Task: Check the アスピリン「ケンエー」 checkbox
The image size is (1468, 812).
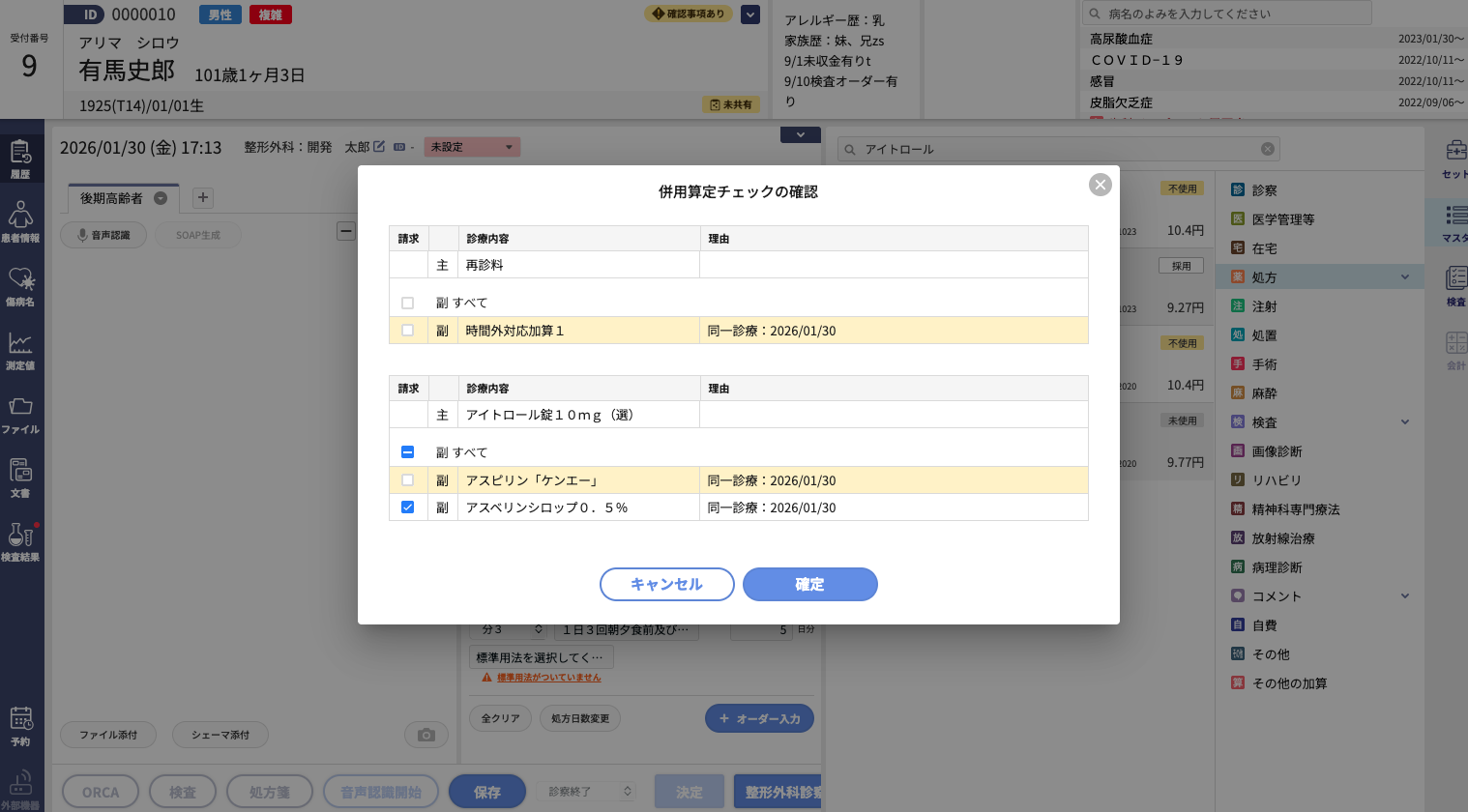Action: [407, 480]
